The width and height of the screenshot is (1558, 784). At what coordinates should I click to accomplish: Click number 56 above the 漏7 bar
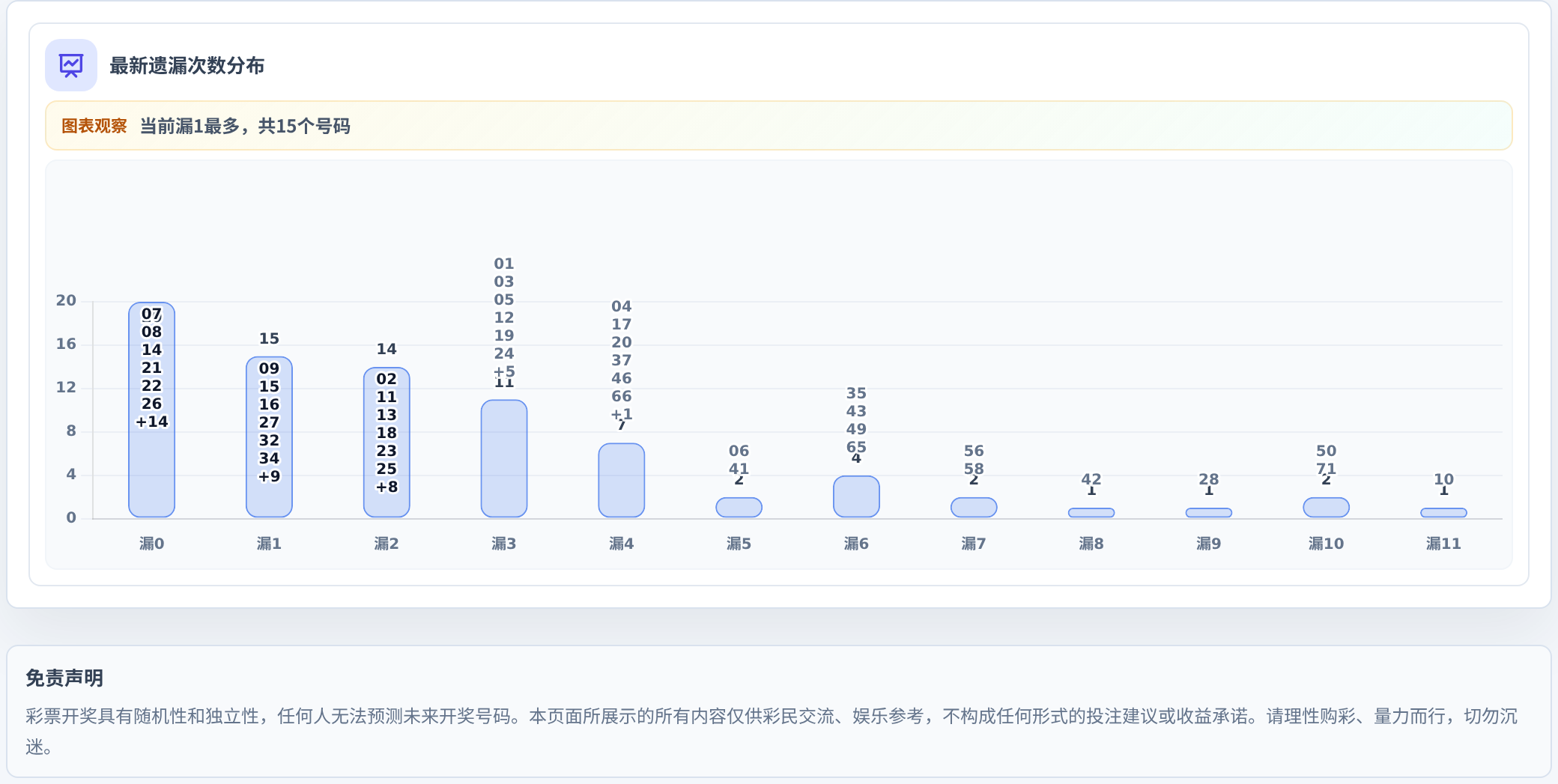[x=974, y=451]
